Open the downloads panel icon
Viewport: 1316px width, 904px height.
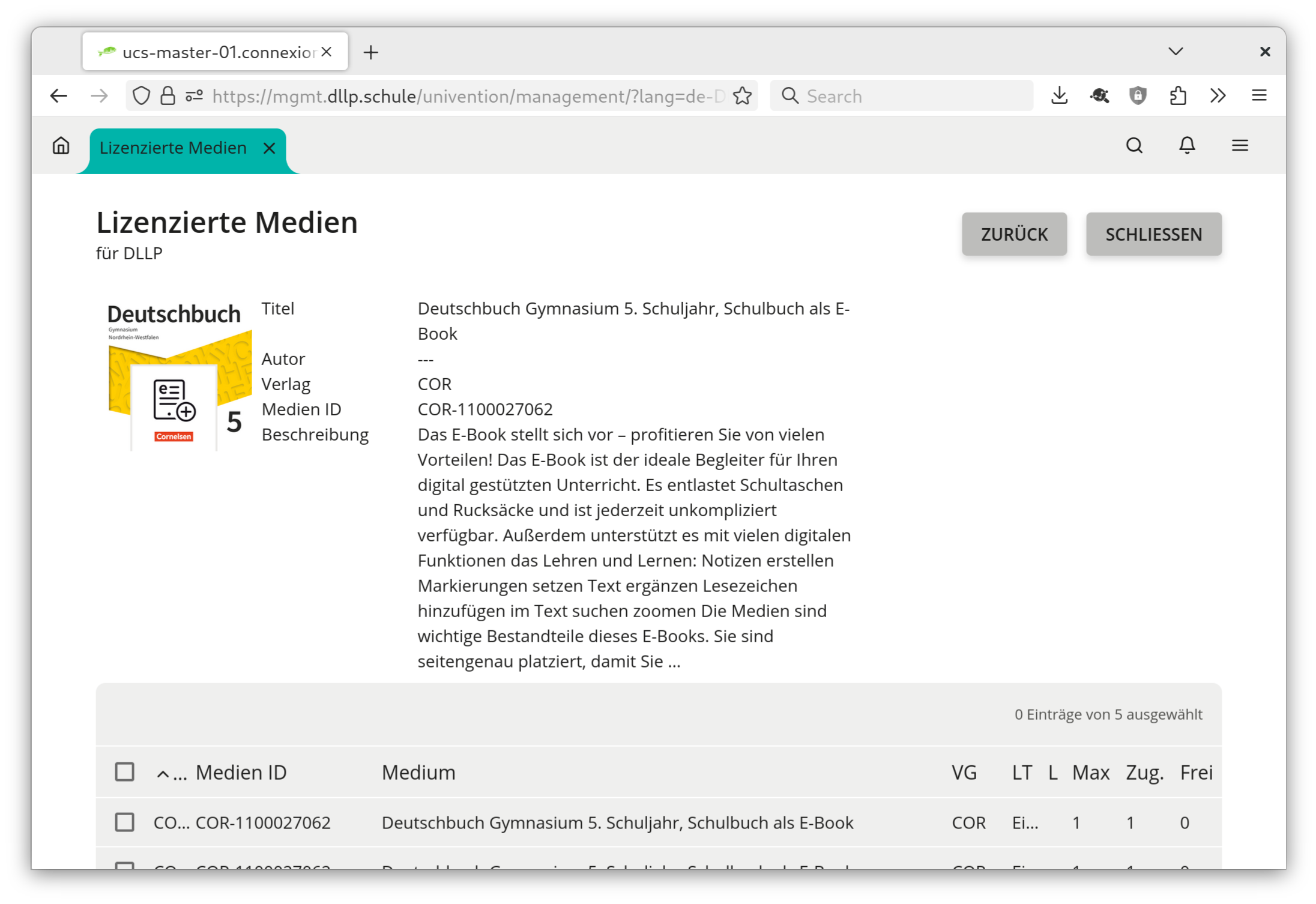click(1060, 96)
